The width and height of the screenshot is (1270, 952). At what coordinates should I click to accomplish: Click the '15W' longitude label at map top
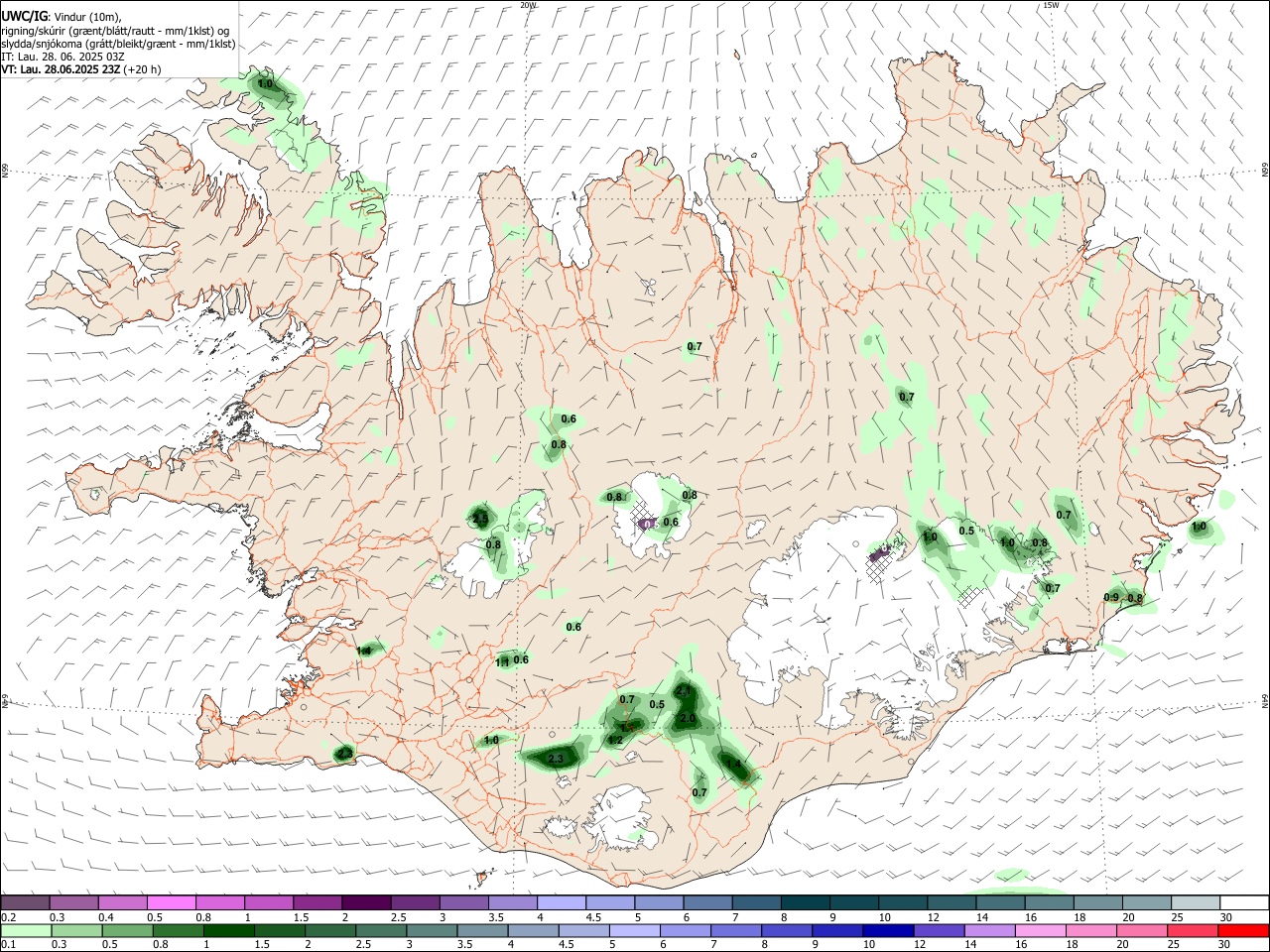pyautogui.click(x=1051, y=5)
